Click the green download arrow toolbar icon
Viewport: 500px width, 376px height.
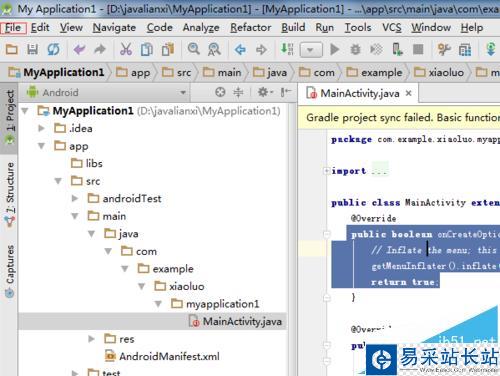pos(491,49)
